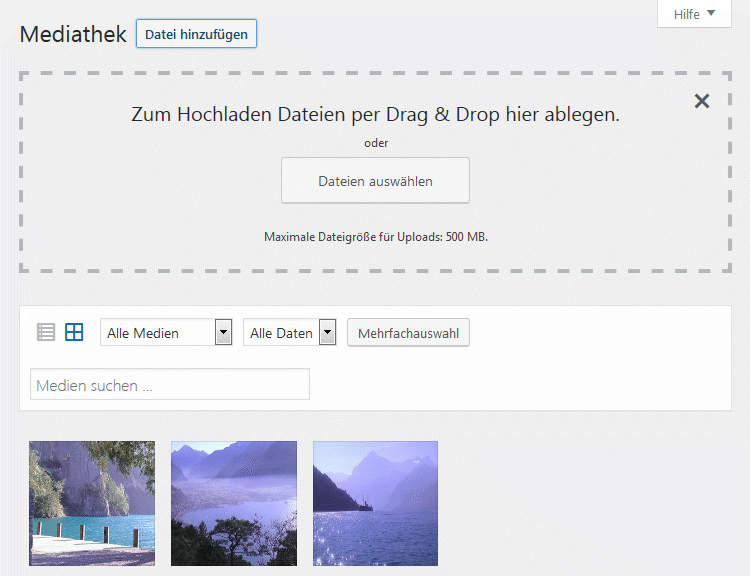Click the 'oder' text in upload area
Image resolution: width=750 pixels, height=576 pixels.
point(375,143)
